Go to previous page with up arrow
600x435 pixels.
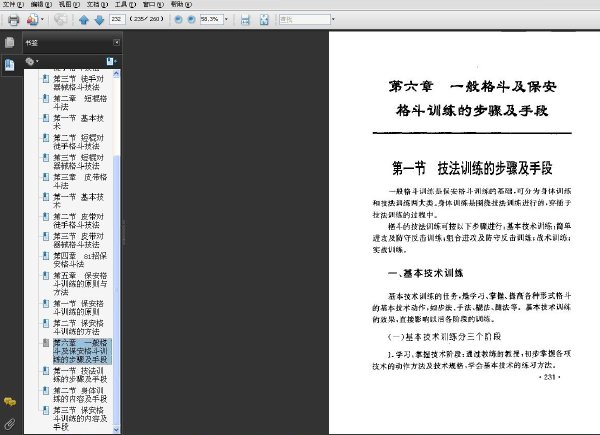(83, 20)
